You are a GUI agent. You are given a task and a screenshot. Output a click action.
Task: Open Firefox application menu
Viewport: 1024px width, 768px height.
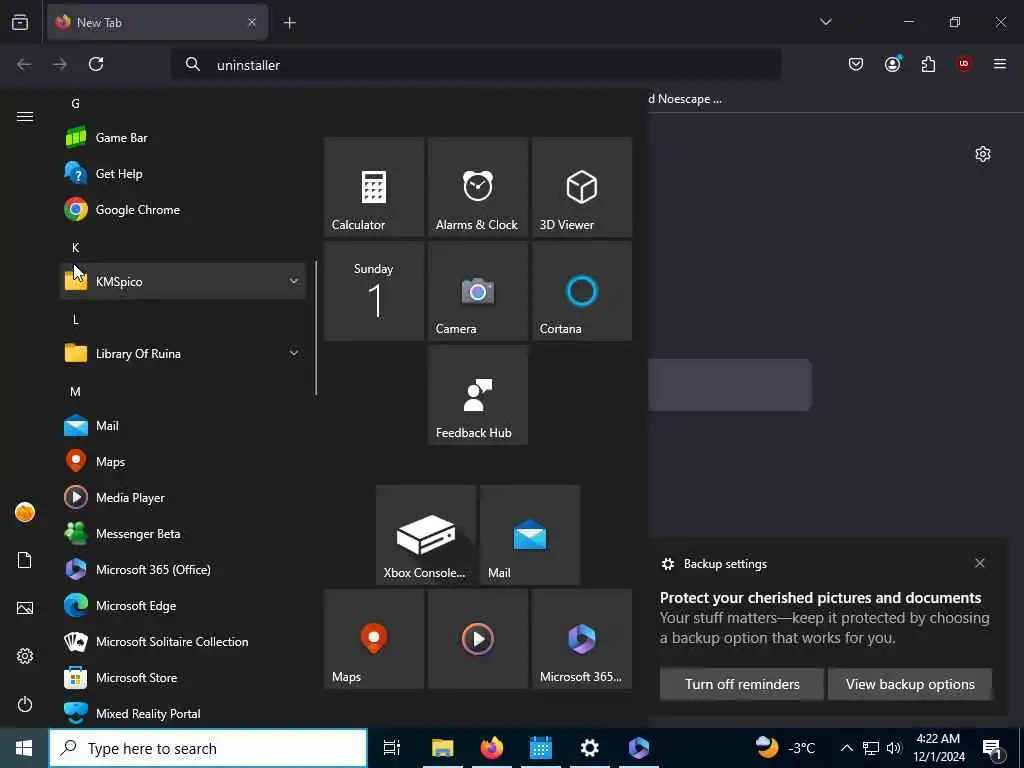(x=1000, y=64)
